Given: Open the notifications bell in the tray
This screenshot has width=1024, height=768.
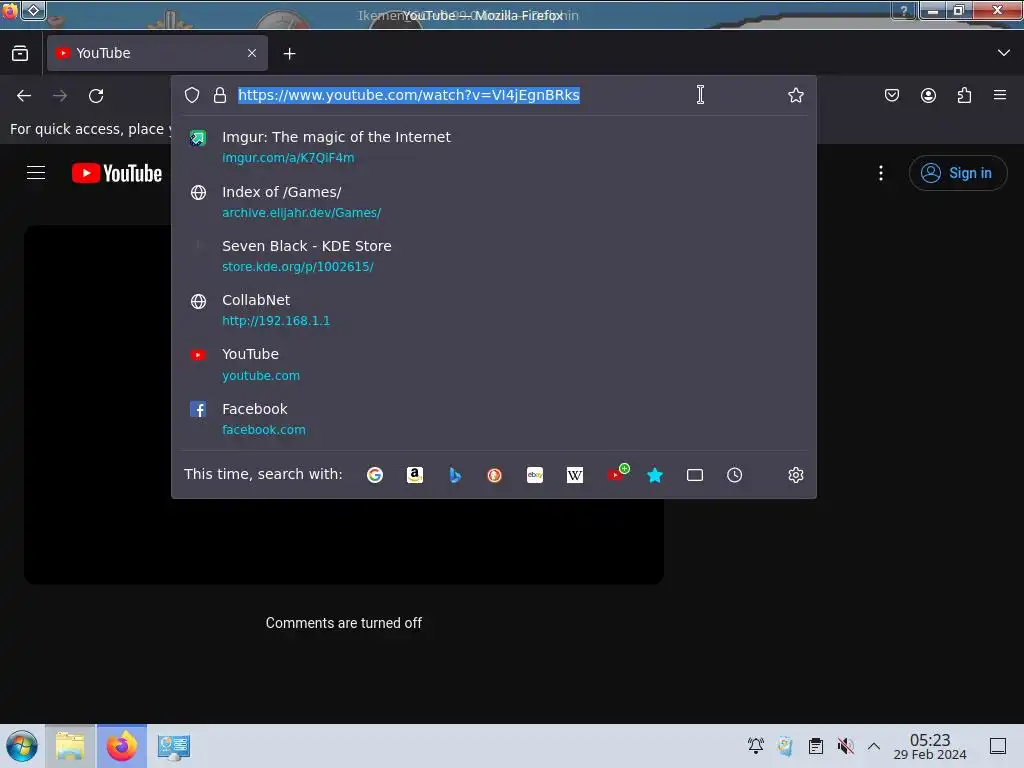Looking at the screenshot, I should 756,746.
